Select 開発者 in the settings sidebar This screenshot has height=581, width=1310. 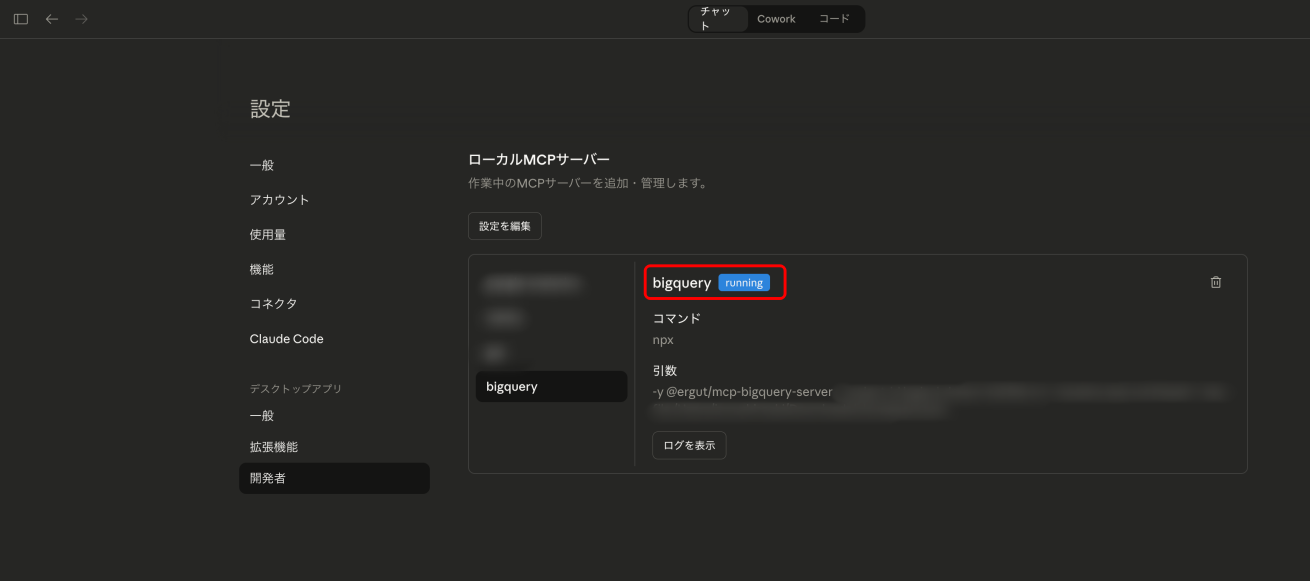tap(268, 478)
